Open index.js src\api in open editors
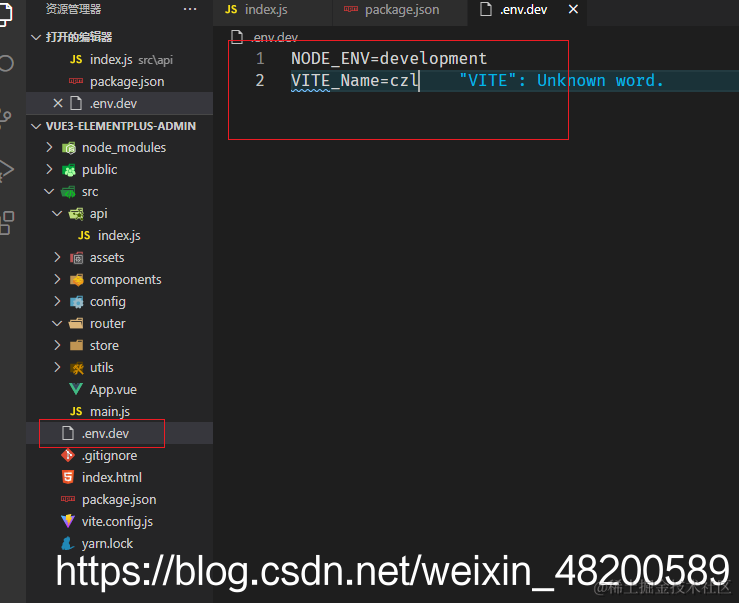739x603 pixels. coord(120,59)
